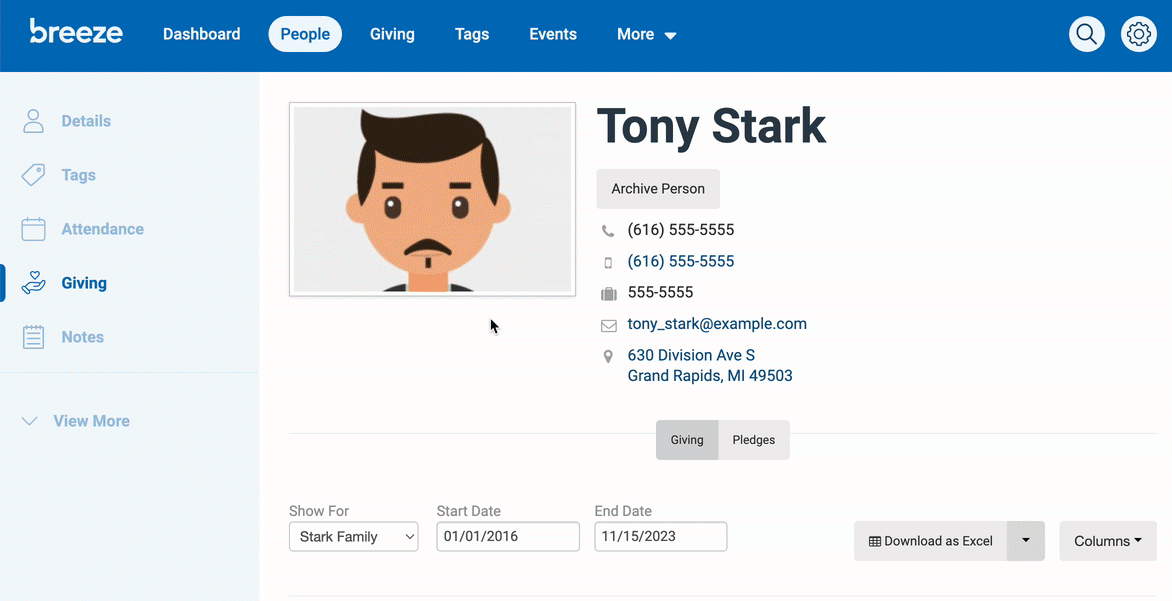Go to Giving in top navigation
The width and height of the screenshot is (1172, 601).
[392, 34]
